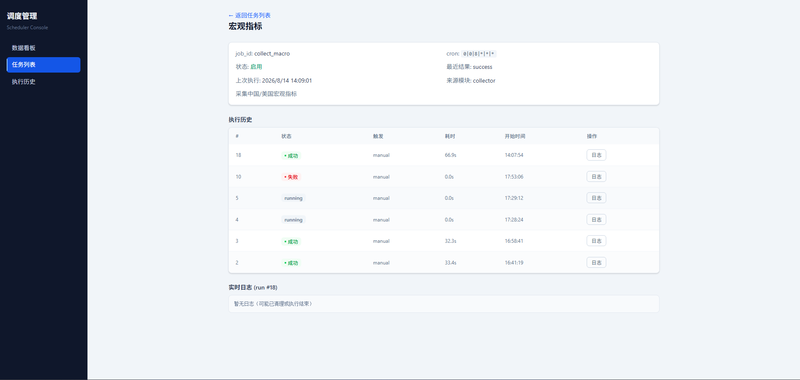The height and width of the screenshot is (380, 800).
Task: Click the # column header
Action: [237, 137]
